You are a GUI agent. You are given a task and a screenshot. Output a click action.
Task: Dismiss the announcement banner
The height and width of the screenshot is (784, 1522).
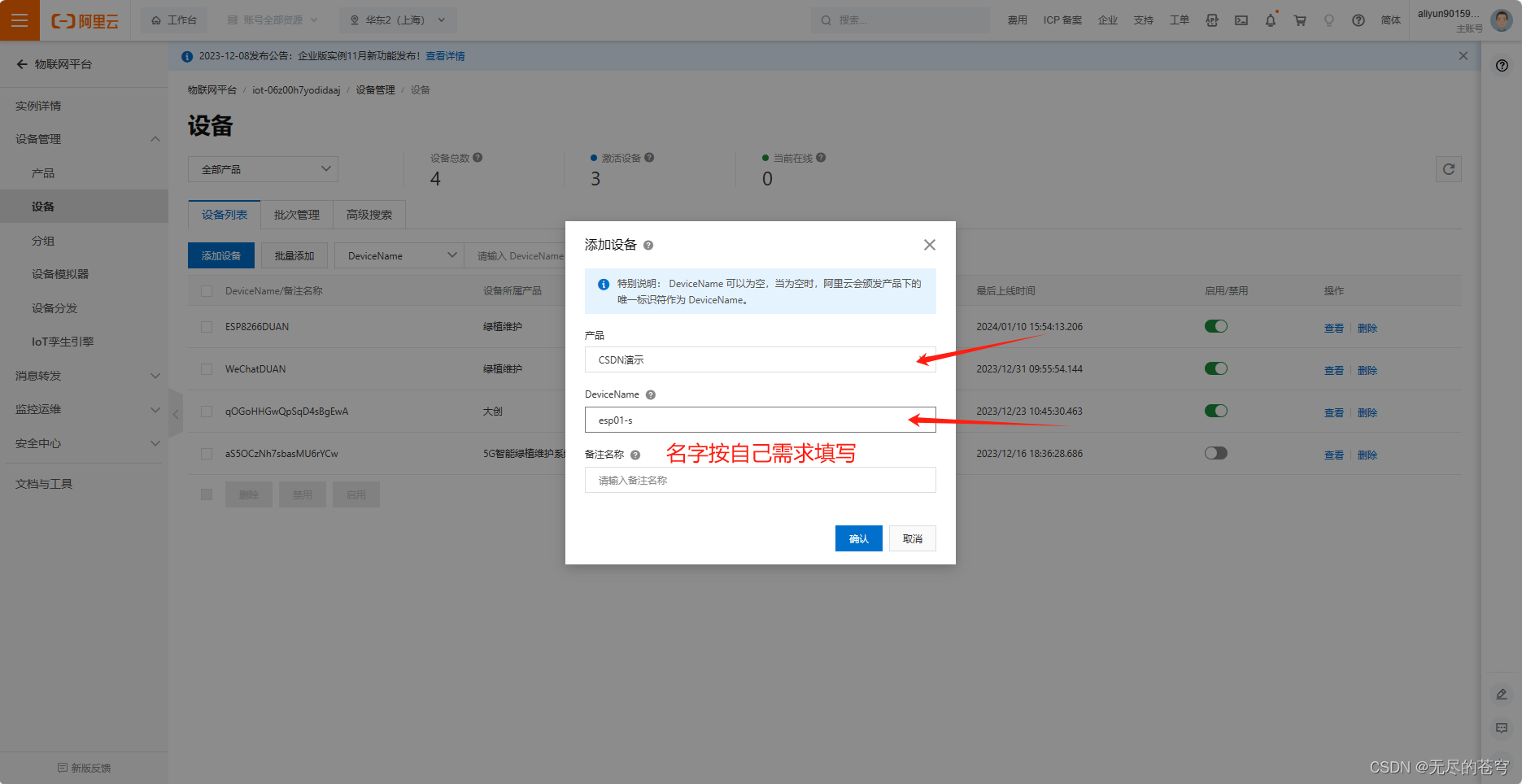[1463, 56]
